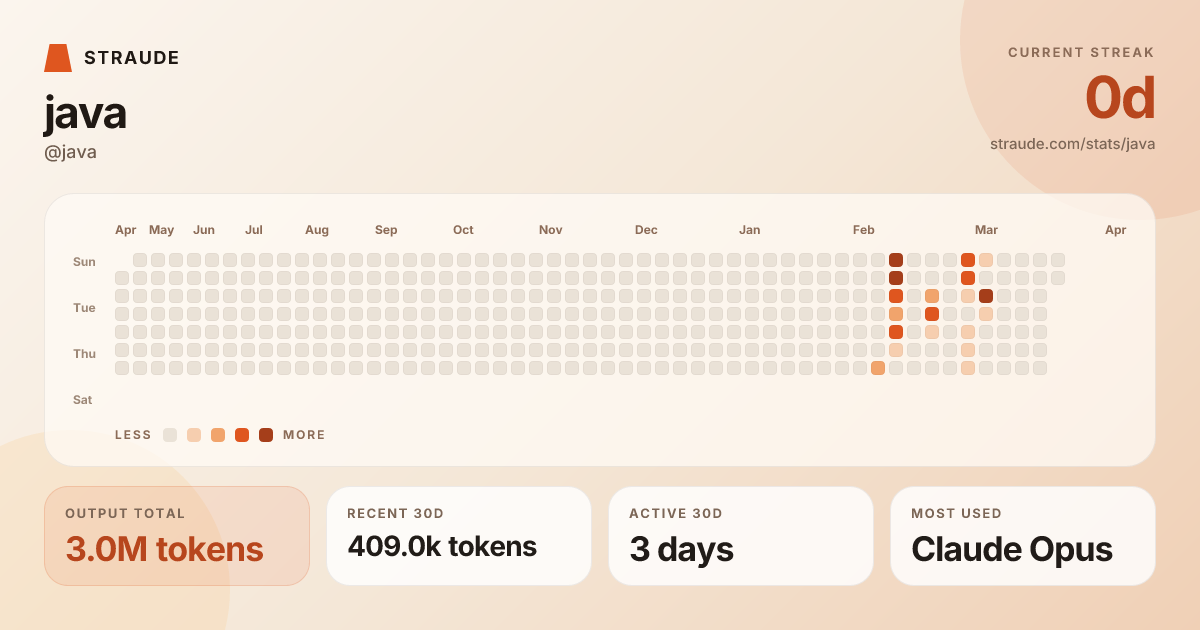Click the Oct month label on heatmap
1200x630 pixels.
(463, 230)
